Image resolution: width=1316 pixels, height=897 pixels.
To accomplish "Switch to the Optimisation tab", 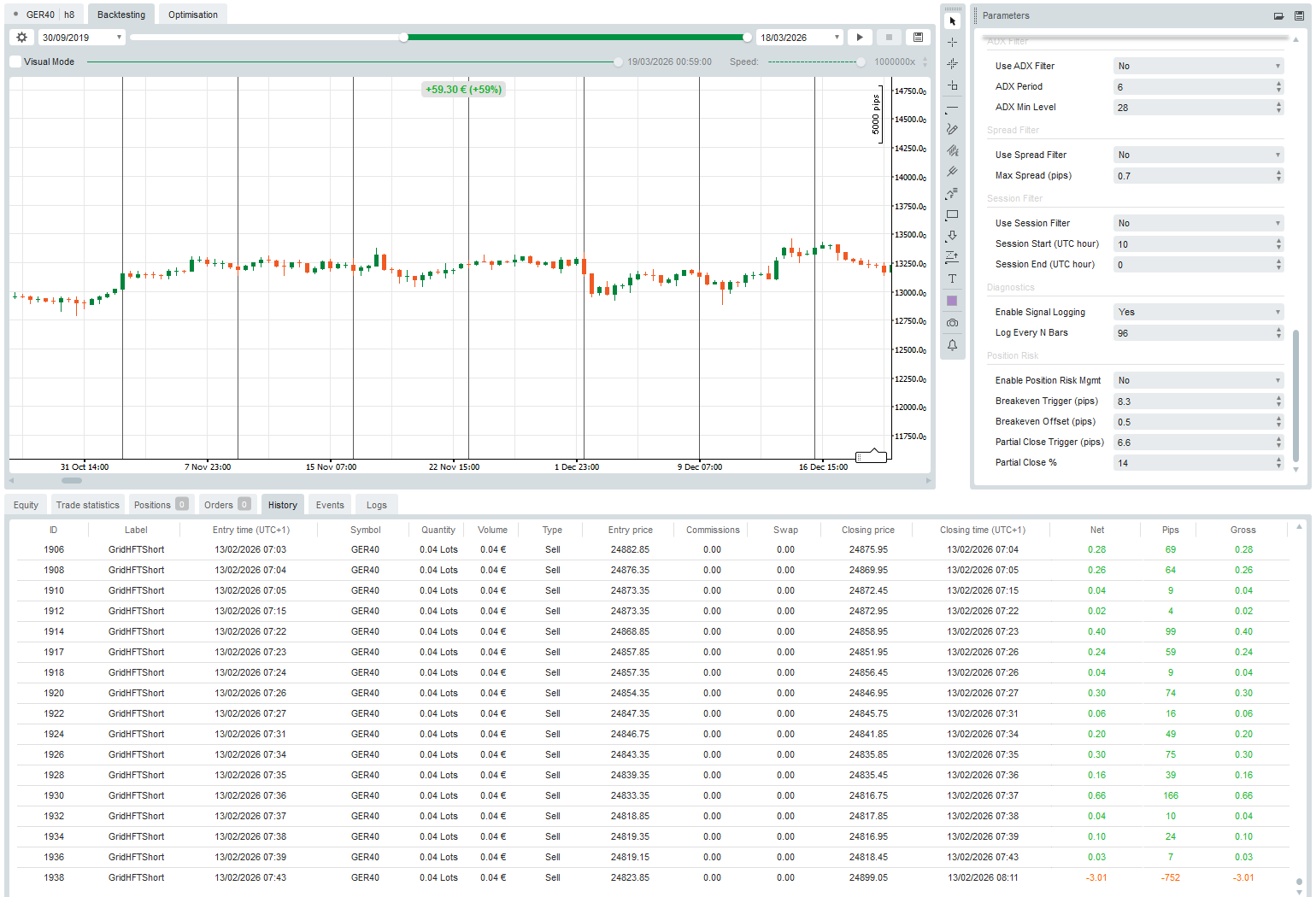I will click(x=192, y=14).
